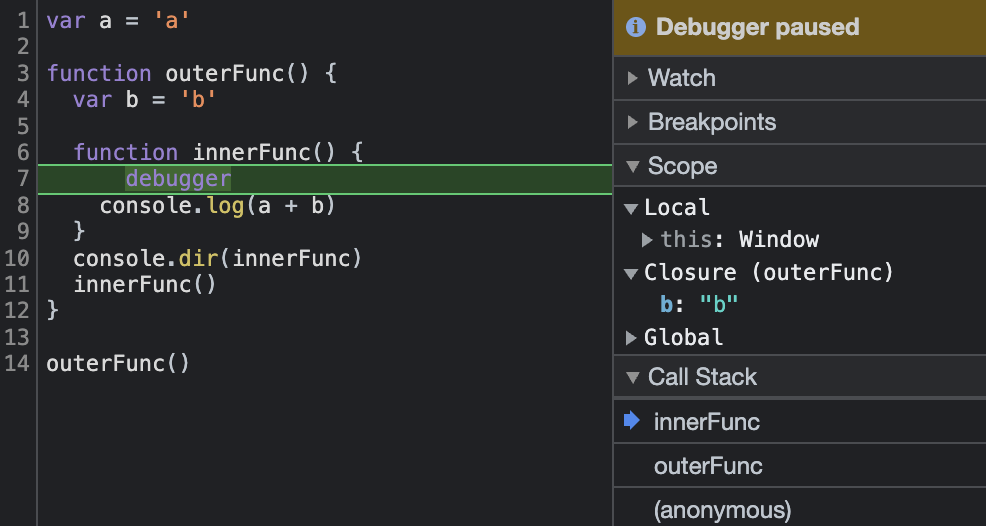Screen dimensions: 986x526
Task: Click line number 8 in the gutter
Action: click(22, 206)
